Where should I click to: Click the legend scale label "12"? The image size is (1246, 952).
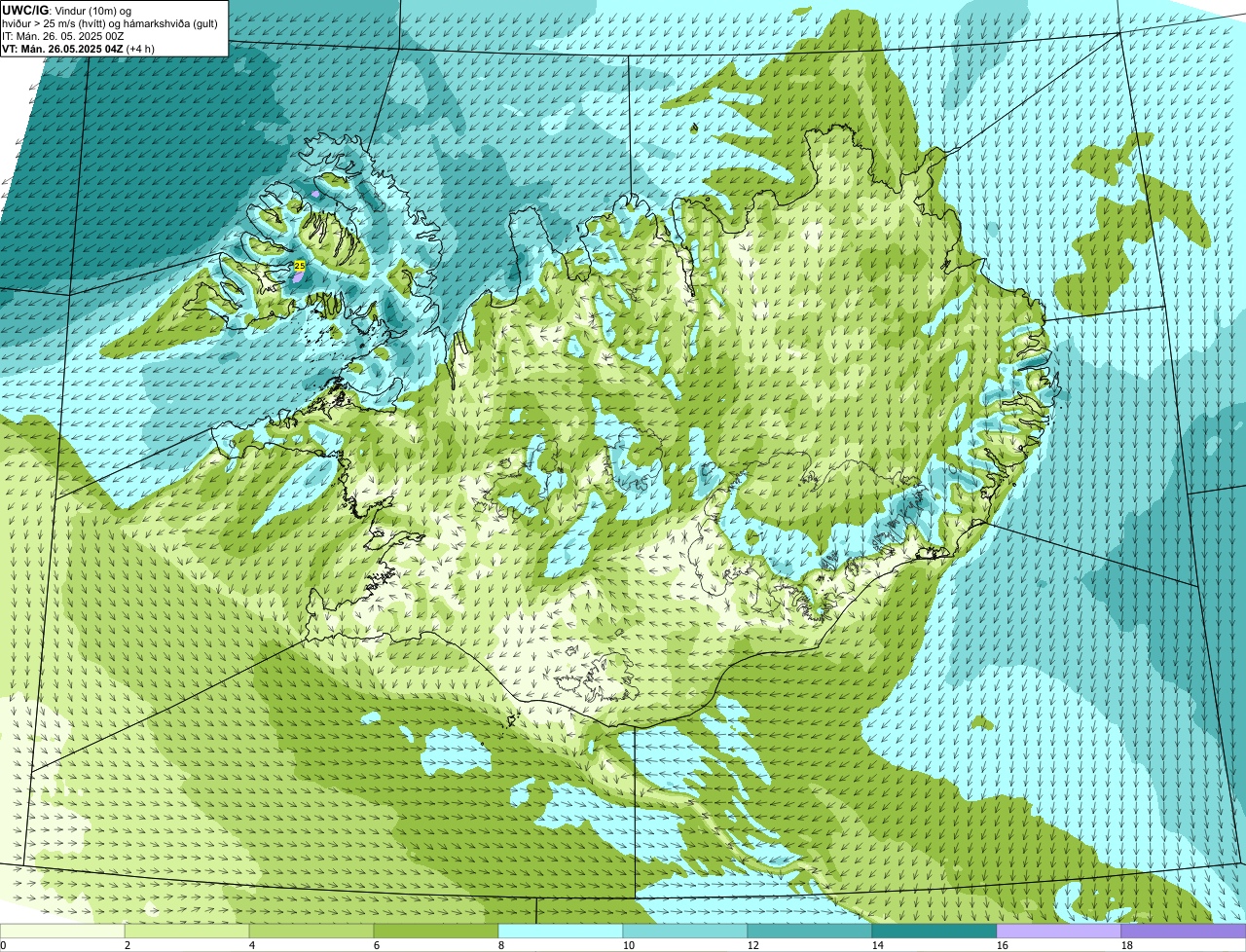(753, 945)
